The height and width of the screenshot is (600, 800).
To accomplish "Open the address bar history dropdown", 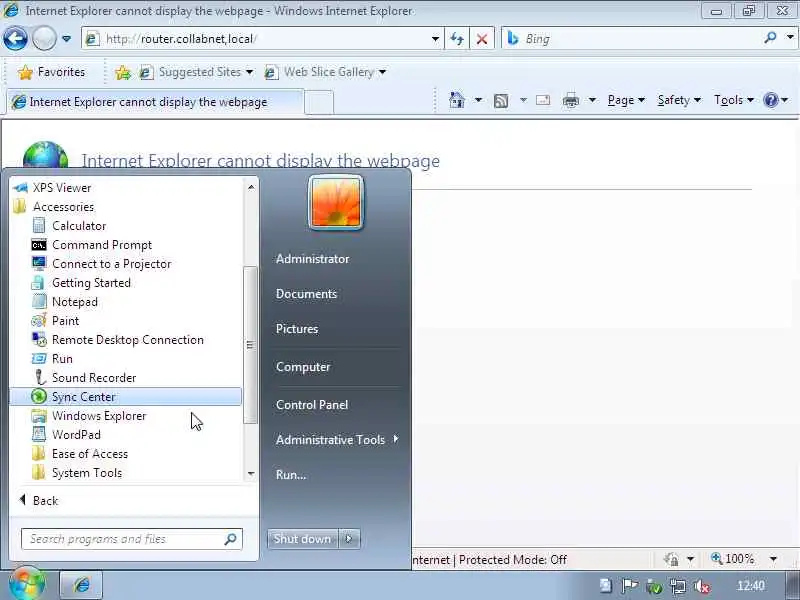I will [435, 39].
